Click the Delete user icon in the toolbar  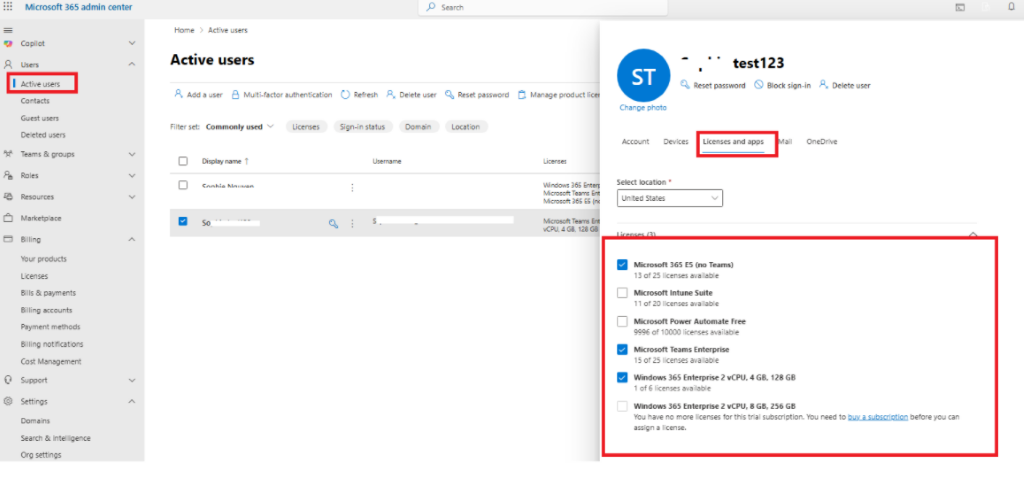[x=391, y=95]
